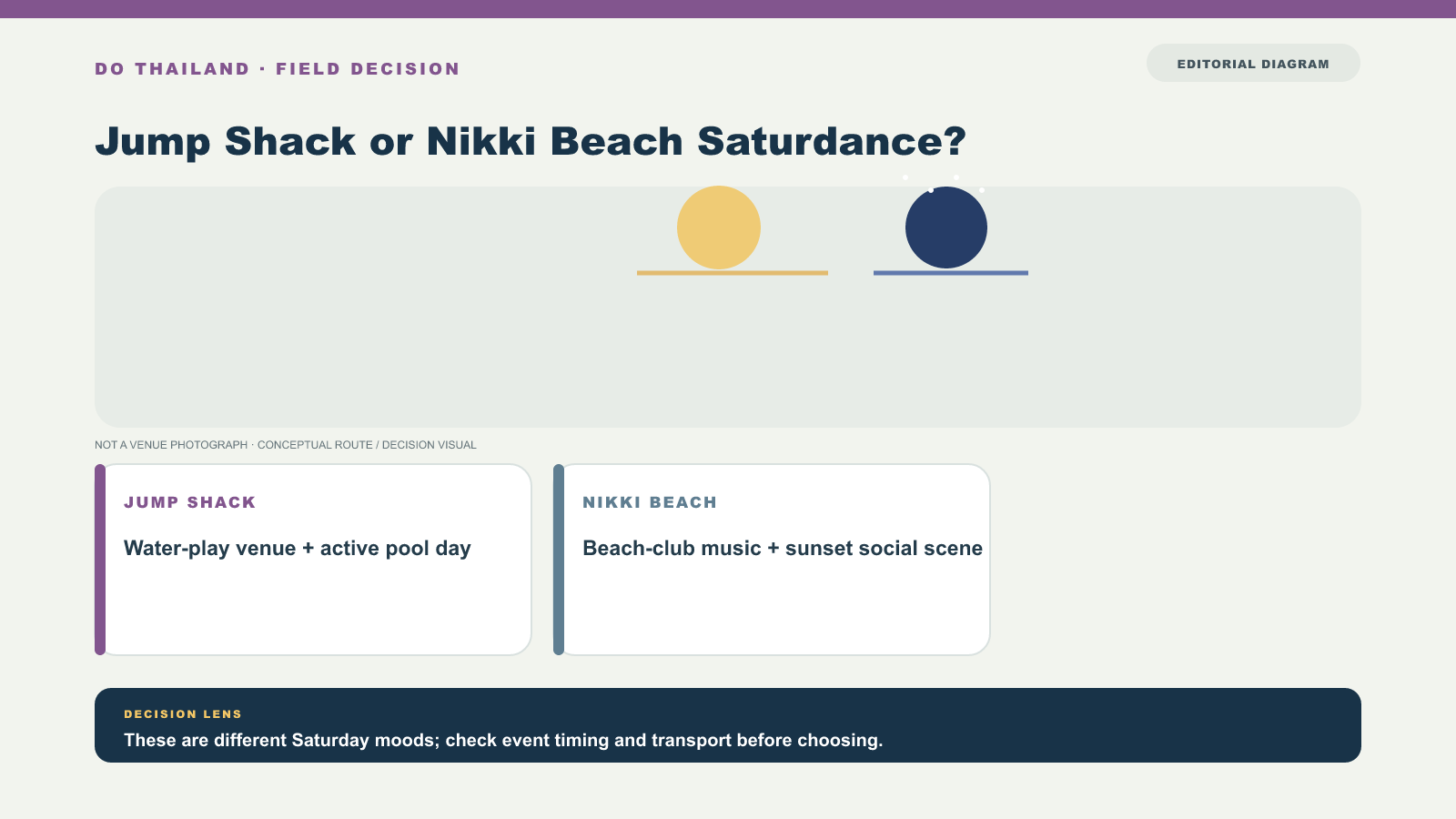Click the 'Not a venue photograph' caption
This screenshot has height=819, width=1456.
point(286,445)
